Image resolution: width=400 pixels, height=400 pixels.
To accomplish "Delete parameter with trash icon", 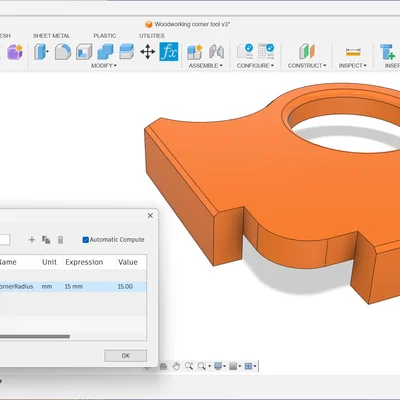I will [60, 240].
